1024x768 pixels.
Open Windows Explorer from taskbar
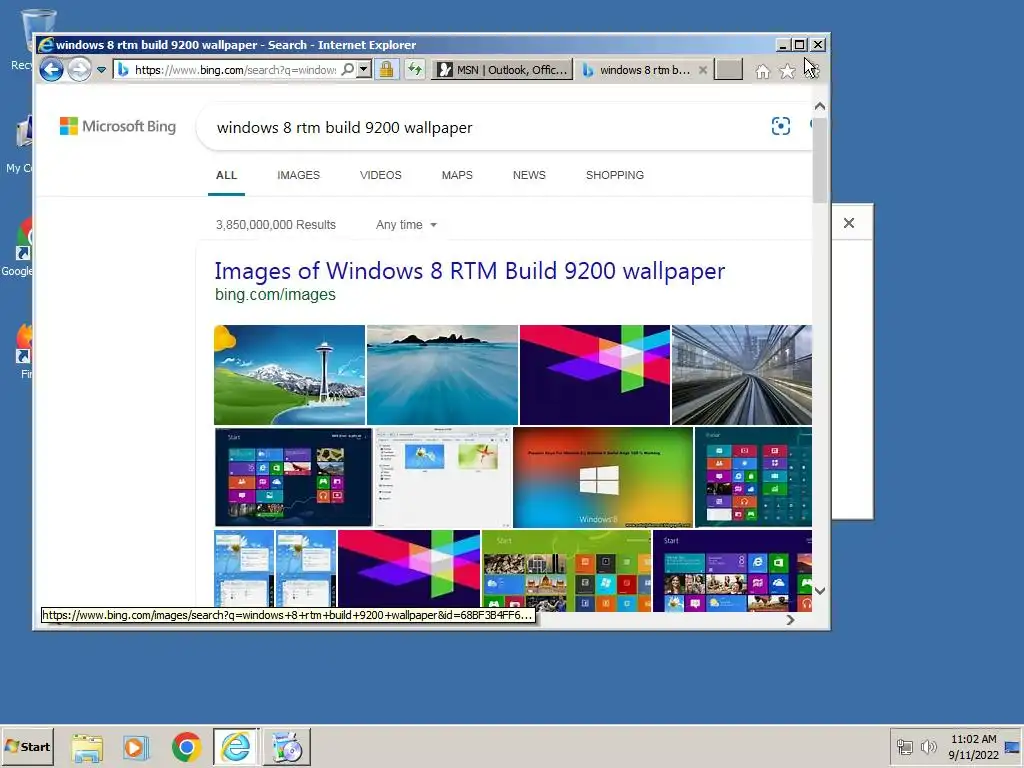[x=87, y=747]
